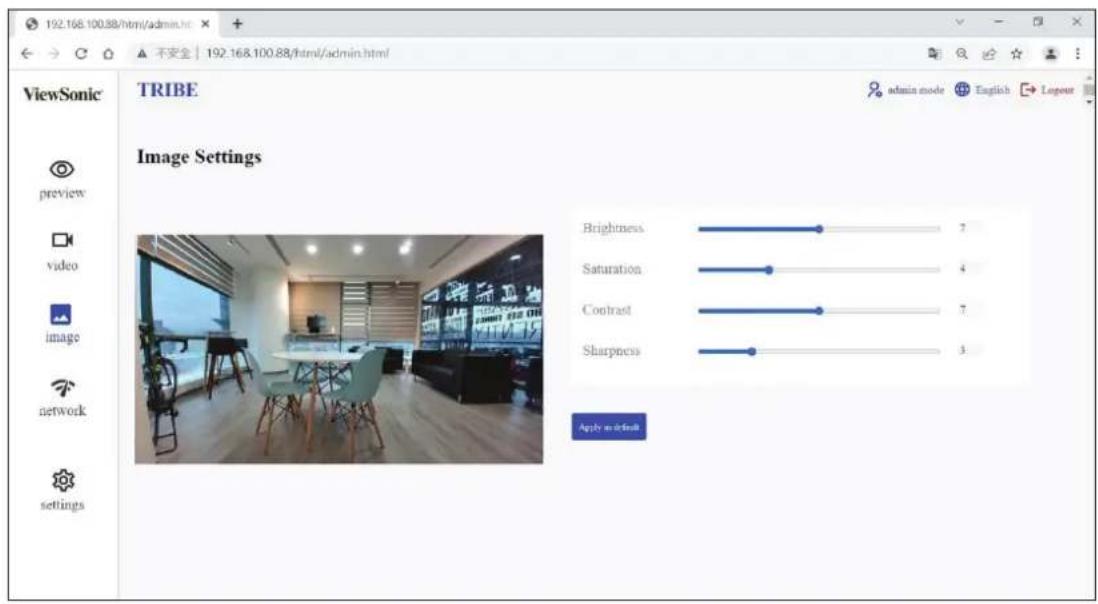Screen dimensions: 1098x604
Task: Click the browser back arrow
Action: coord(26,52)
